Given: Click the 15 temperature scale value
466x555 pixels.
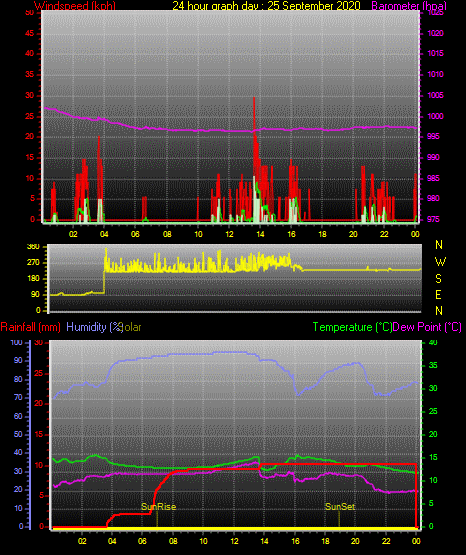Looking at the screenshot, I should [x=433, y=457].
